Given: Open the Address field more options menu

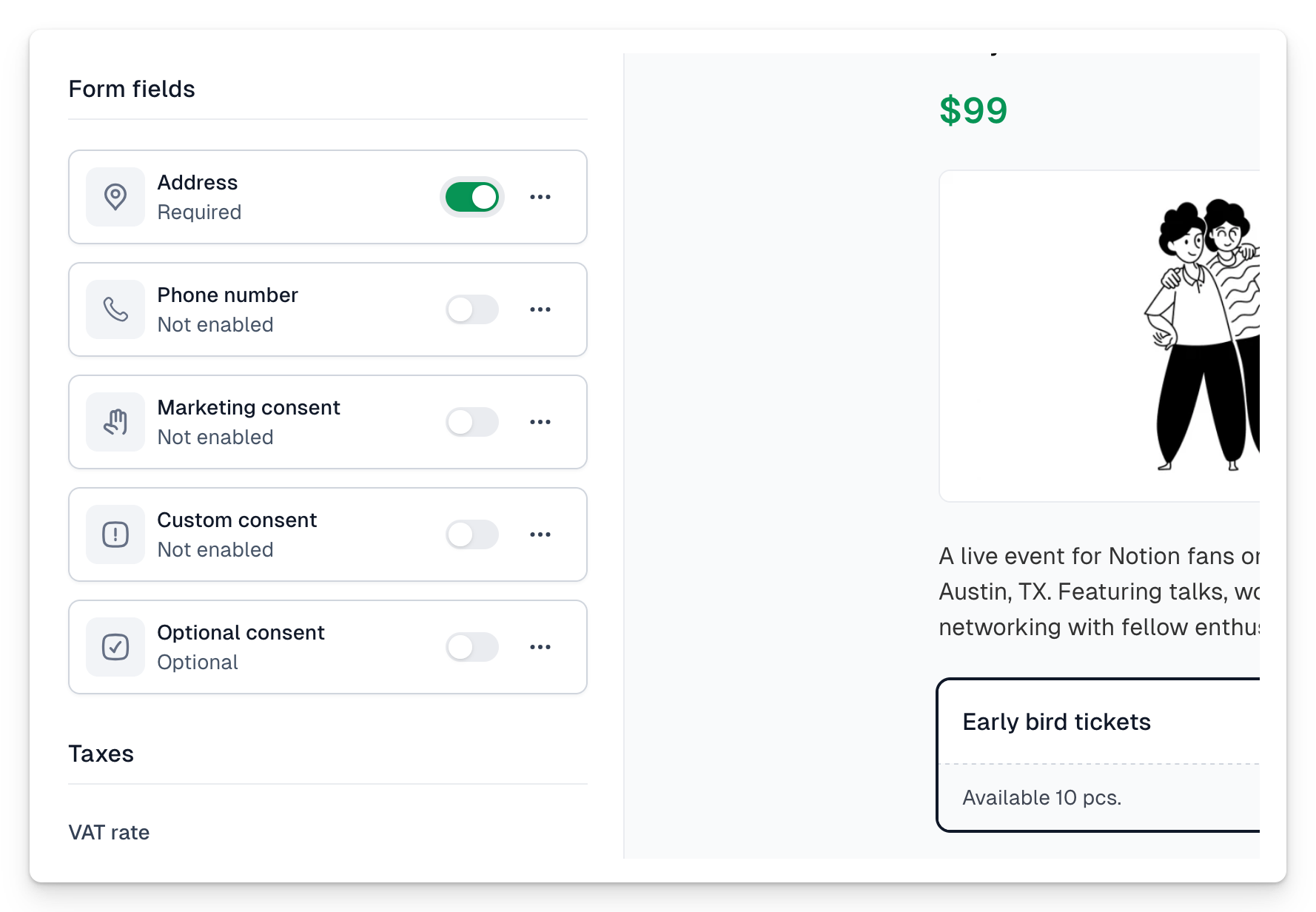Looking at the screenshot, I should [540, 197].
